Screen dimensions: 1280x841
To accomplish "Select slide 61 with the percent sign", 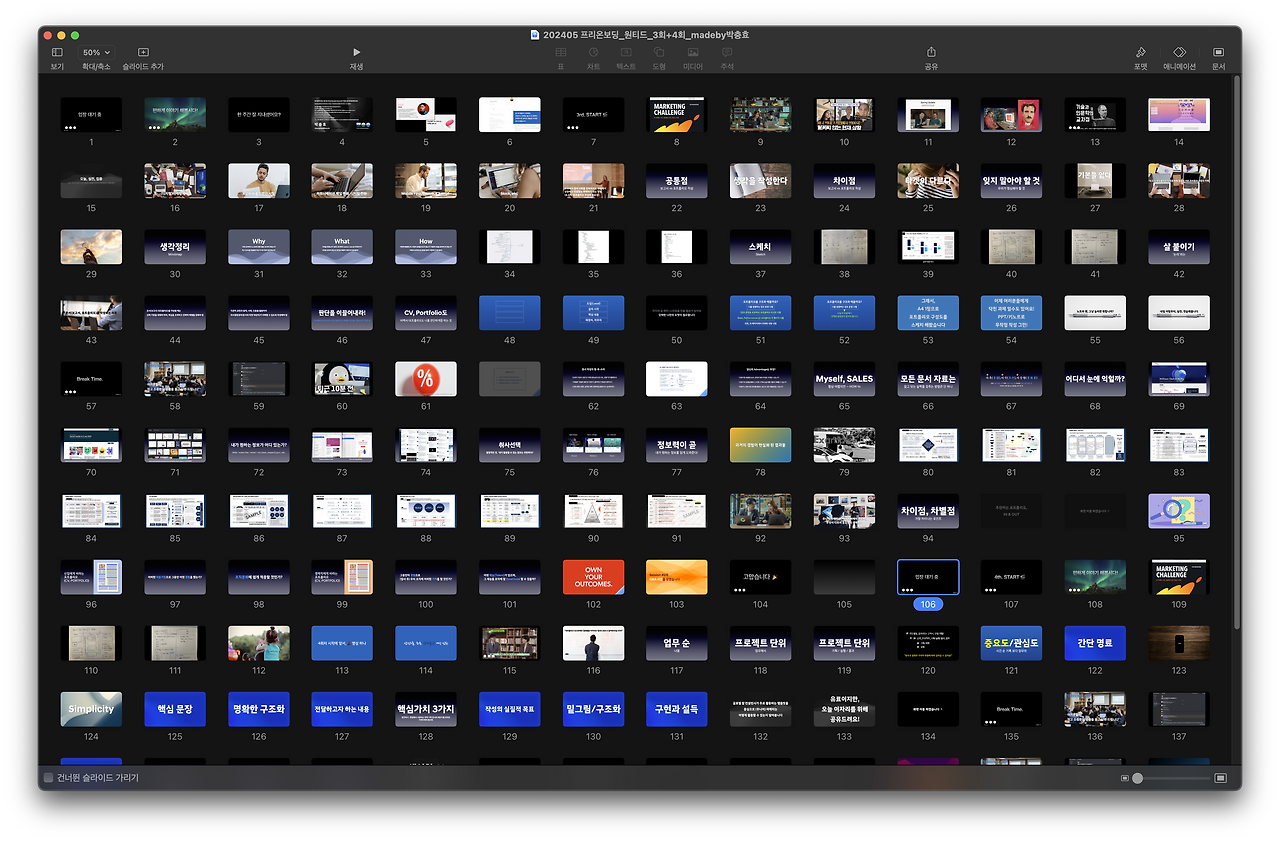I will pos(426,379).
